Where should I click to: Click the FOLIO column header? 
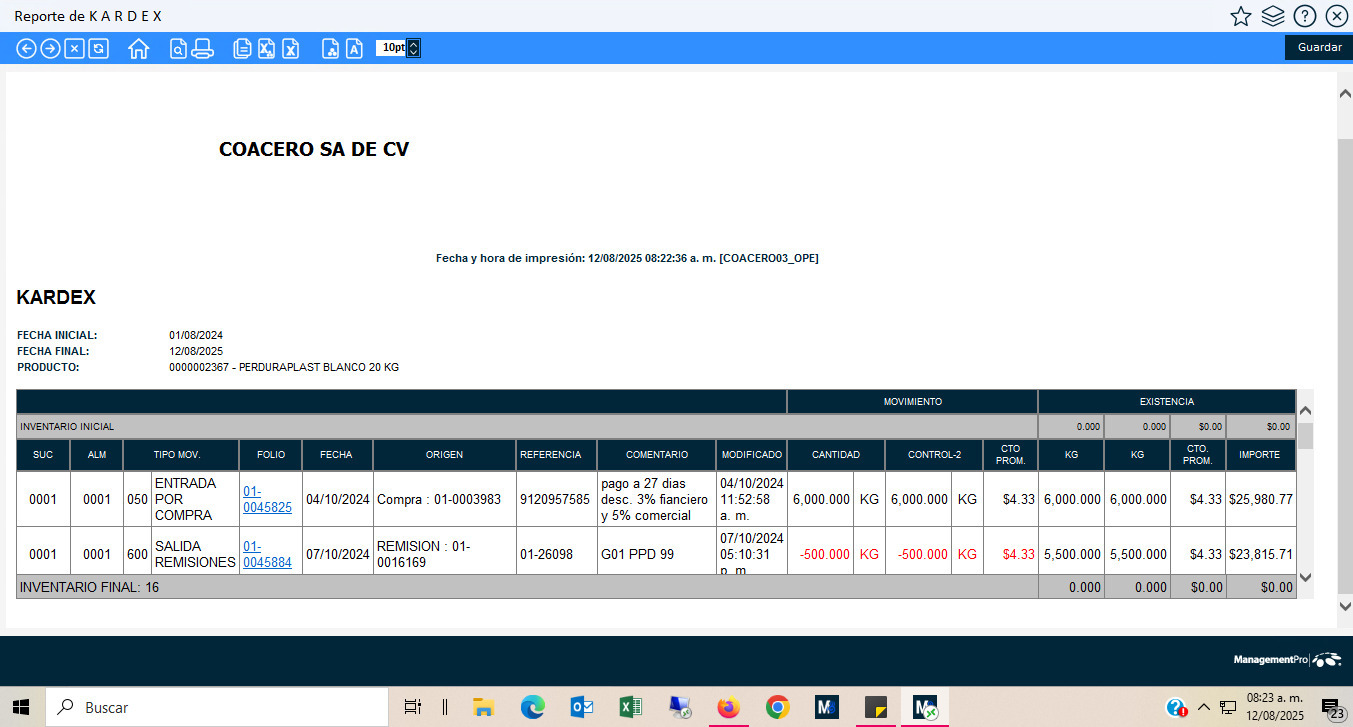click(270, 455)
